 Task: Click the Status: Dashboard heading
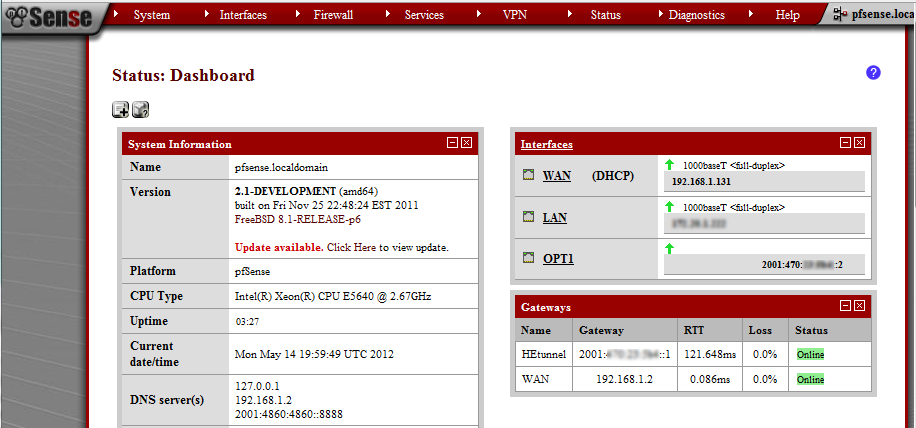(x=183, y=75)
